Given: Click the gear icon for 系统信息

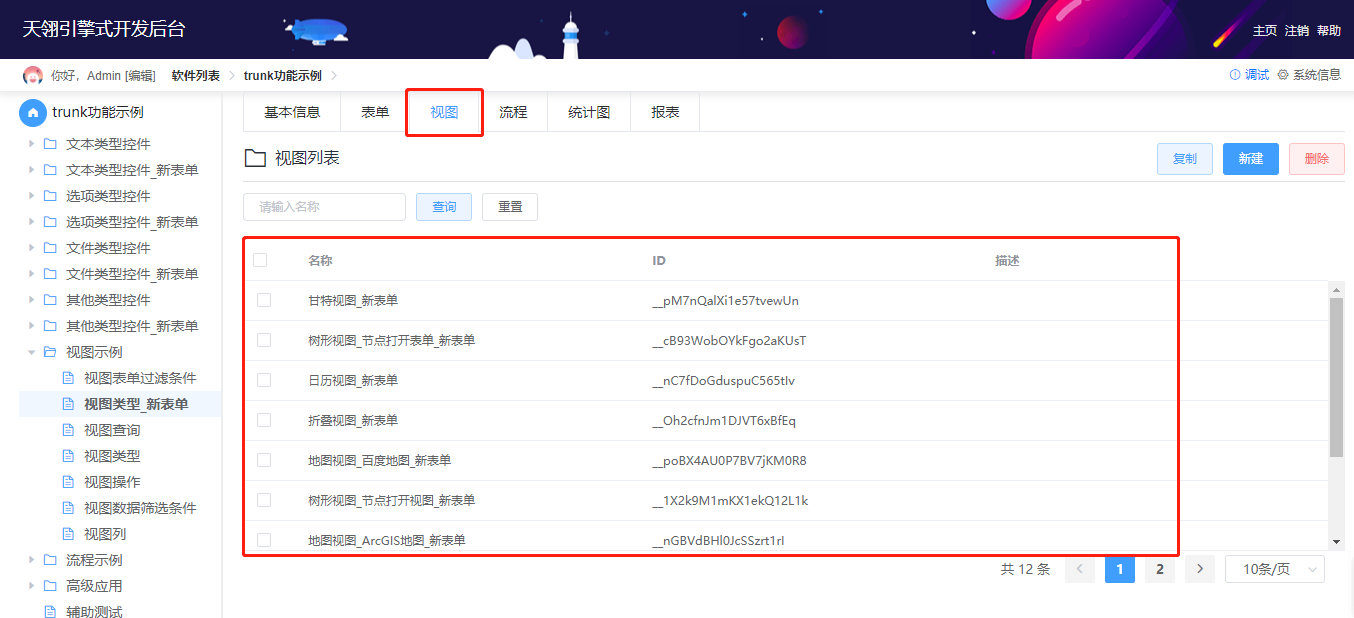Looking at the screenshot, I should point(1283,75).
